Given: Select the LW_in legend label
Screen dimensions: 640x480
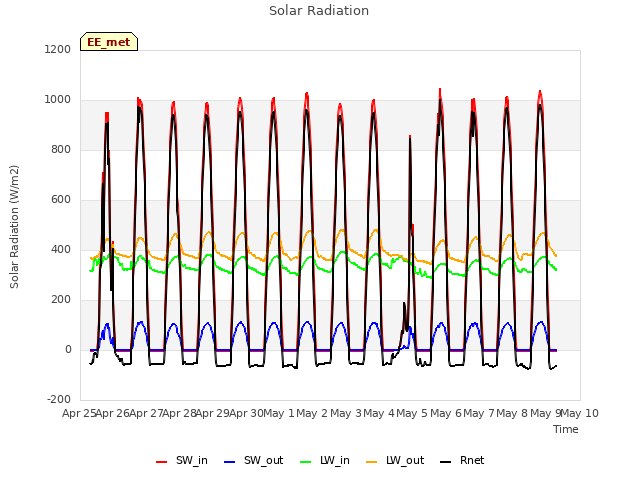Looking at the screenshot, I should coord(335,460).
